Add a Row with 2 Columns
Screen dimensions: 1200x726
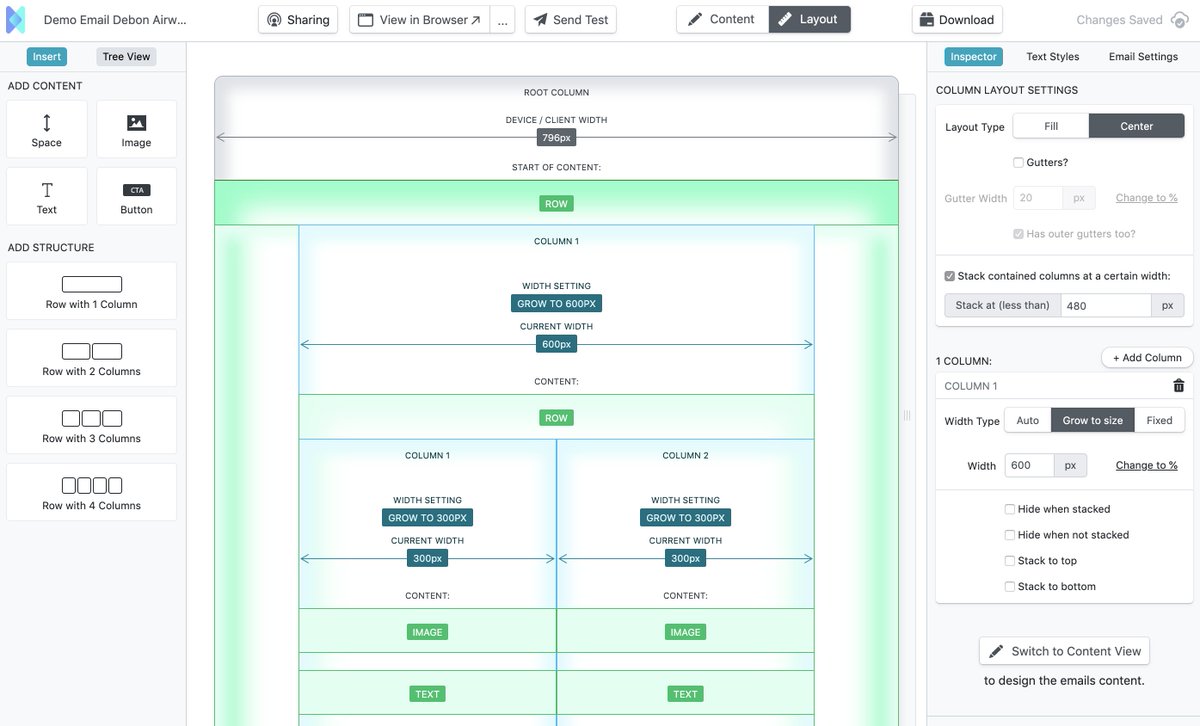(92, 358)
